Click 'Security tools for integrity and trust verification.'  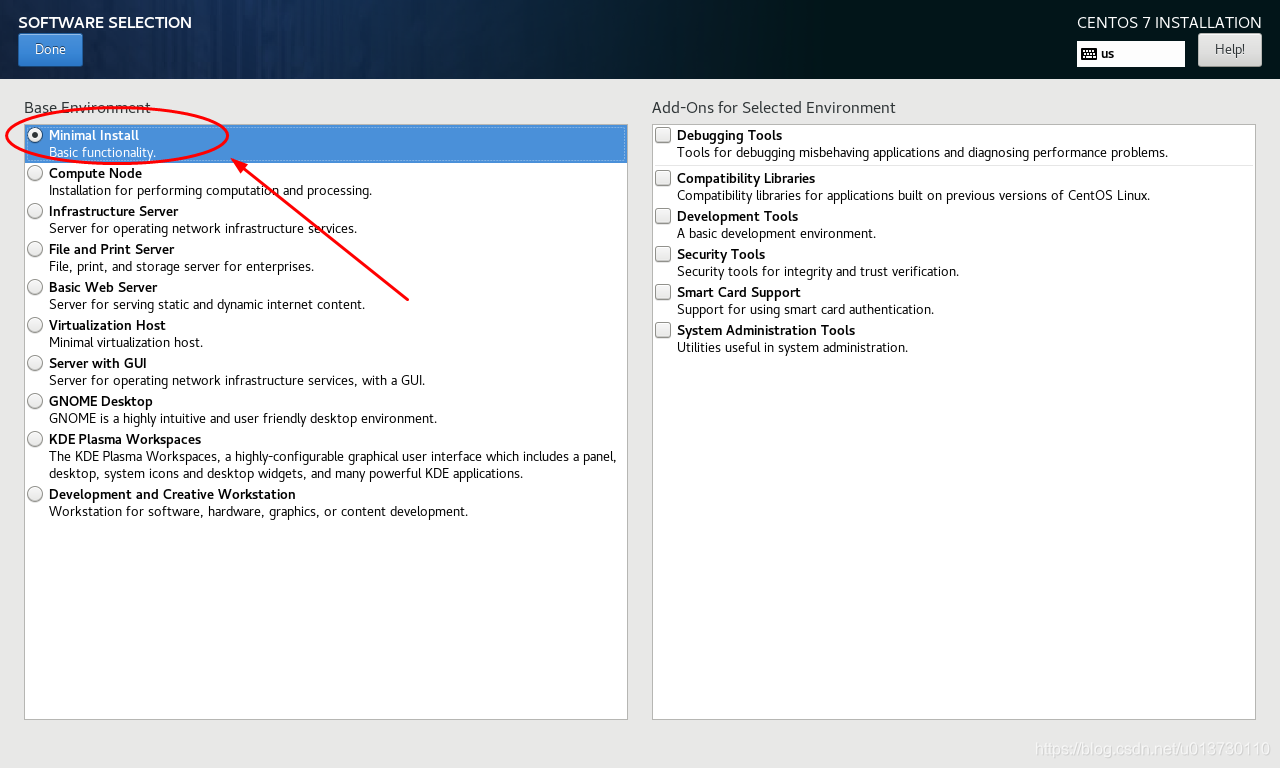coord(818,271)
